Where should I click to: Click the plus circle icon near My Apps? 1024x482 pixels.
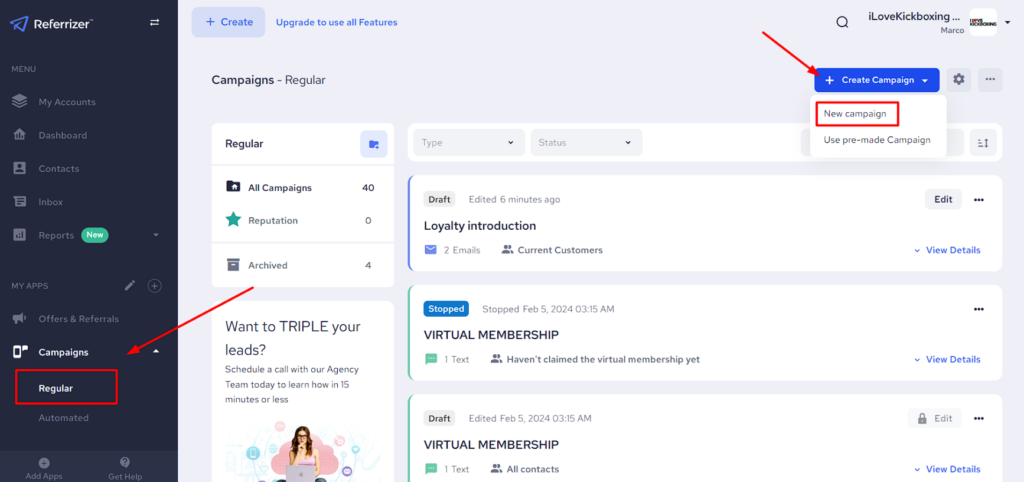coord(155,286)
